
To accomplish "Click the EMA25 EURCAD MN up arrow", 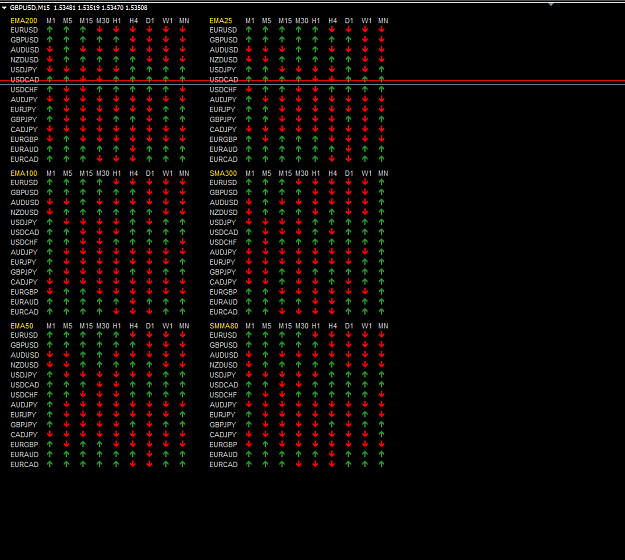I will click(x=381, y=159).
